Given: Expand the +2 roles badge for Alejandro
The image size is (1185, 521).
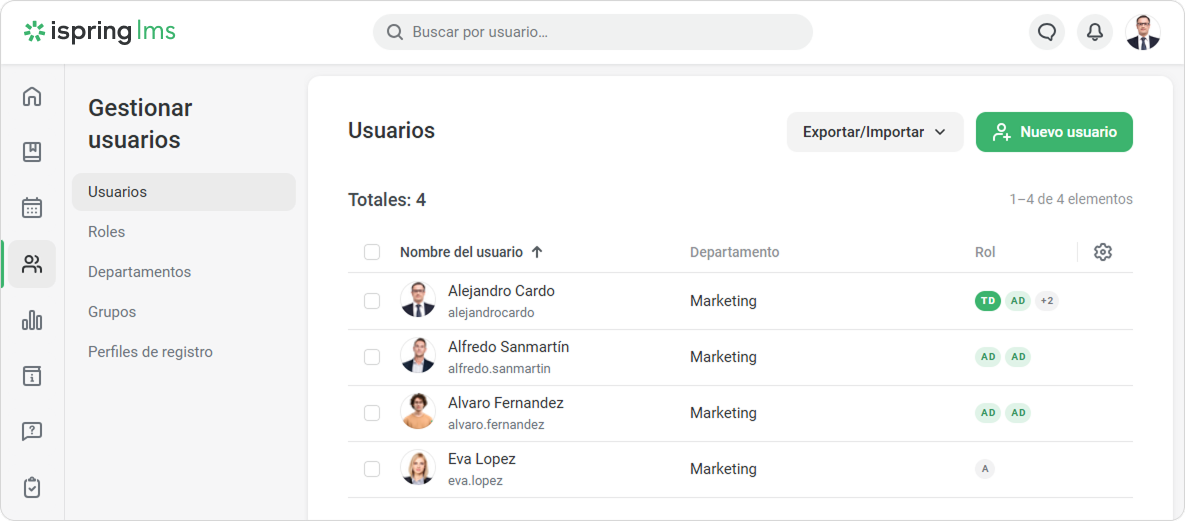Looking at the screenshot, I should tap(1046, 301).
